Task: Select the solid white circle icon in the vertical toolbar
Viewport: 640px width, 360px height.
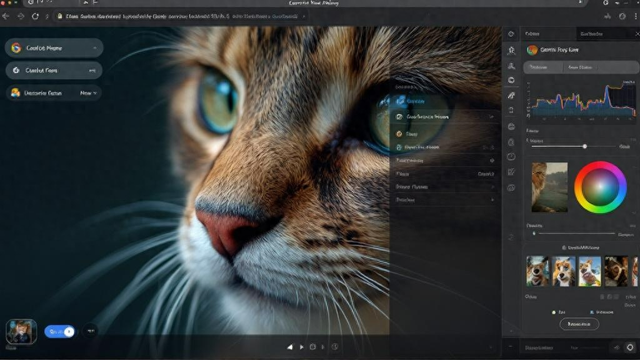Action: pos(511,80)
